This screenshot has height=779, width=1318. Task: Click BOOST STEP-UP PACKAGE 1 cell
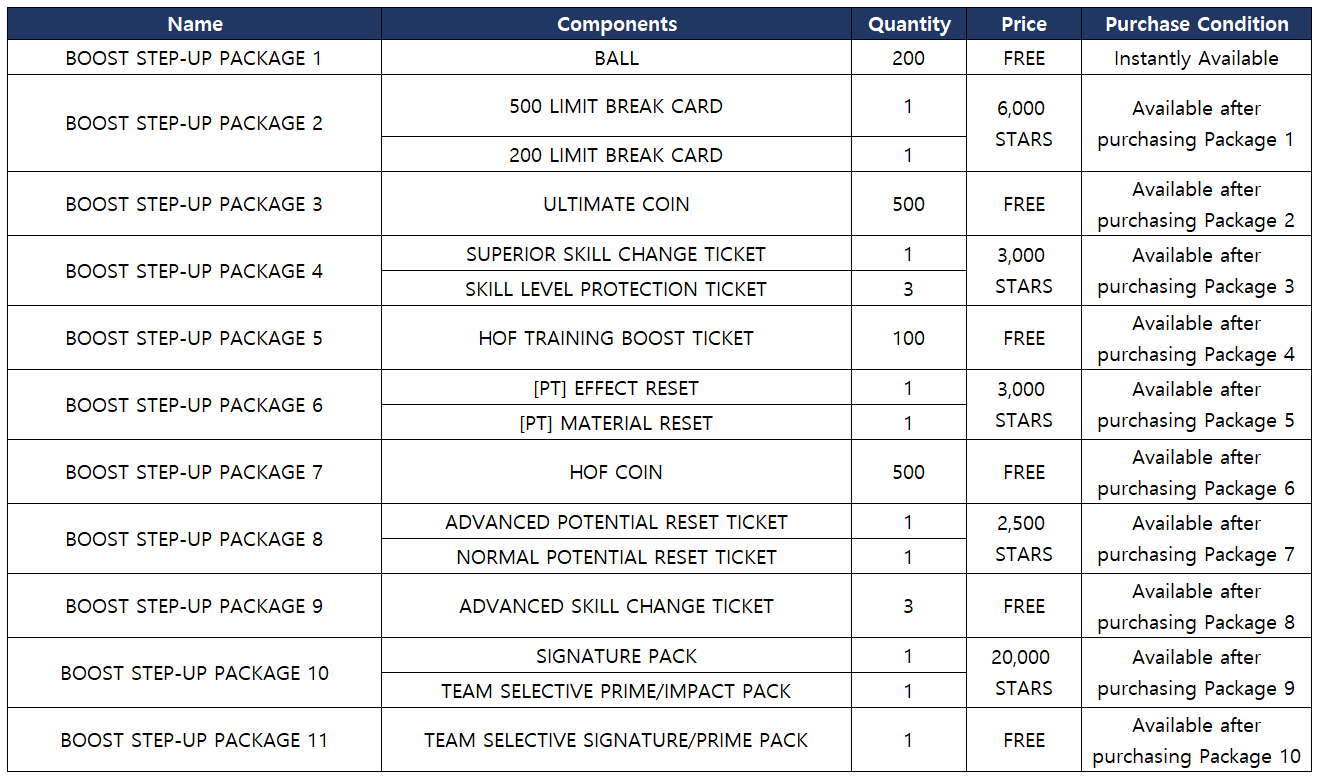pyautogui.click(x=194, y=58)
